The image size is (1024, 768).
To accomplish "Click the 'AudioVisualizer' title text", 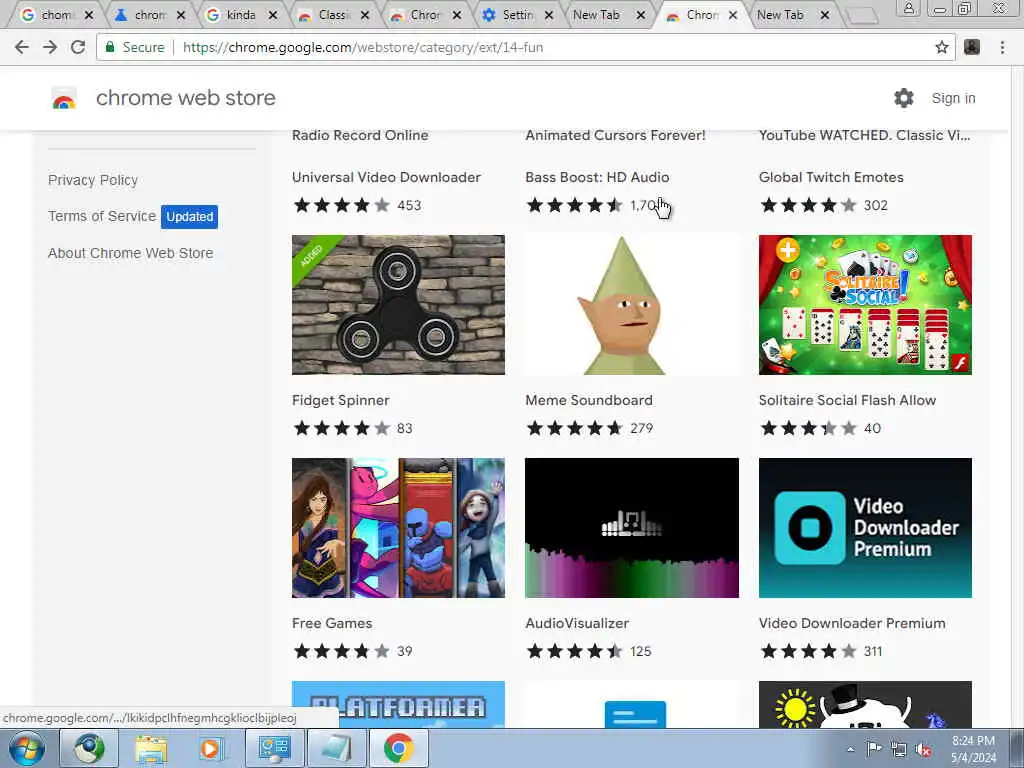I will point(577,623).
